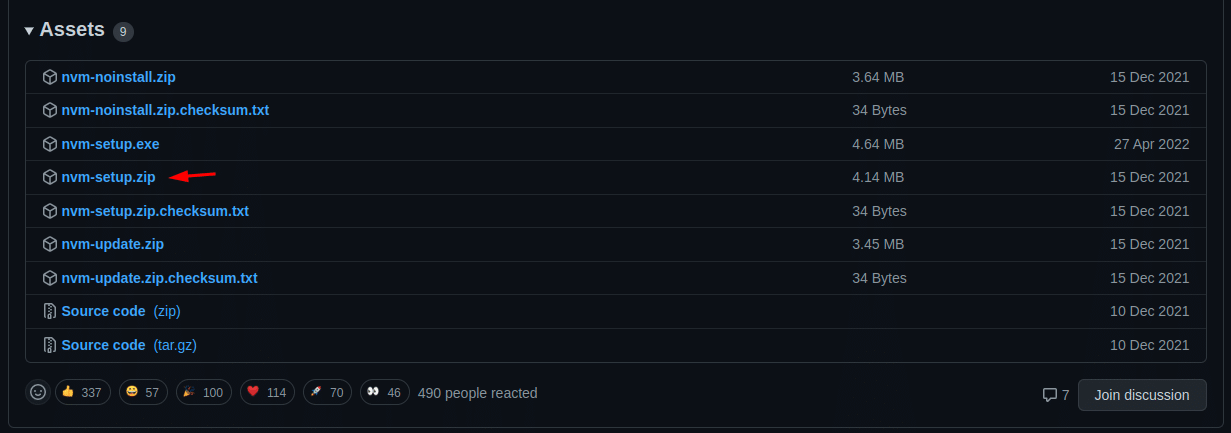Toggle the rocket reaction with 70

tap(326, 393)
